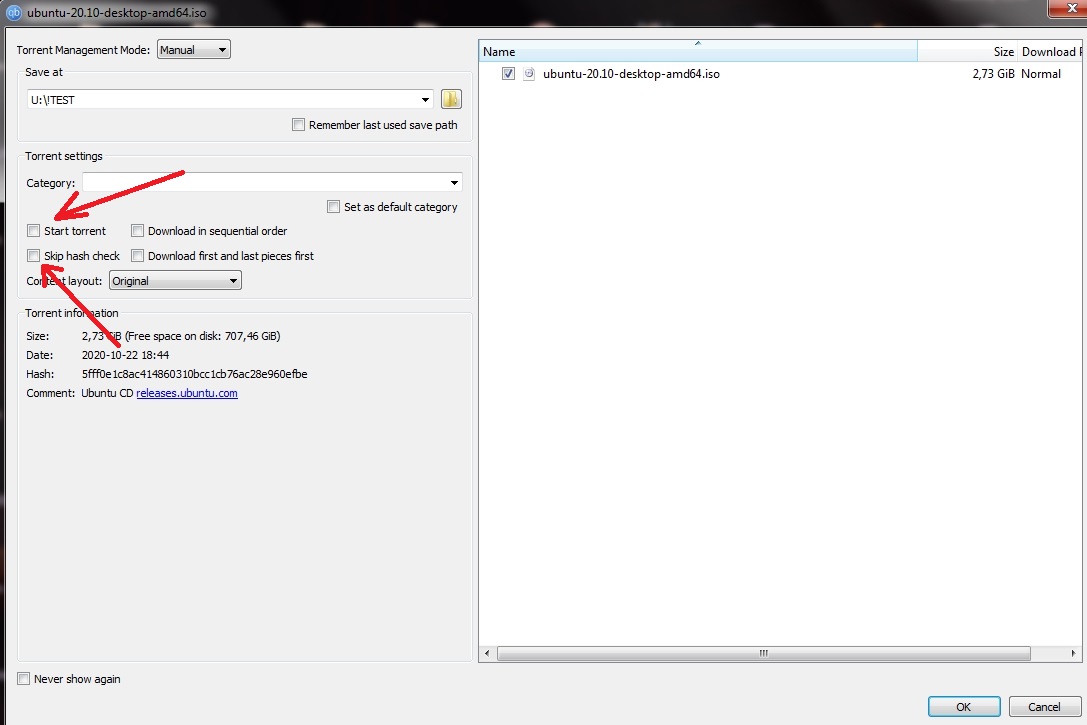
Task: Click the qBittorrent icon in title bar
Action: (14, 12)
